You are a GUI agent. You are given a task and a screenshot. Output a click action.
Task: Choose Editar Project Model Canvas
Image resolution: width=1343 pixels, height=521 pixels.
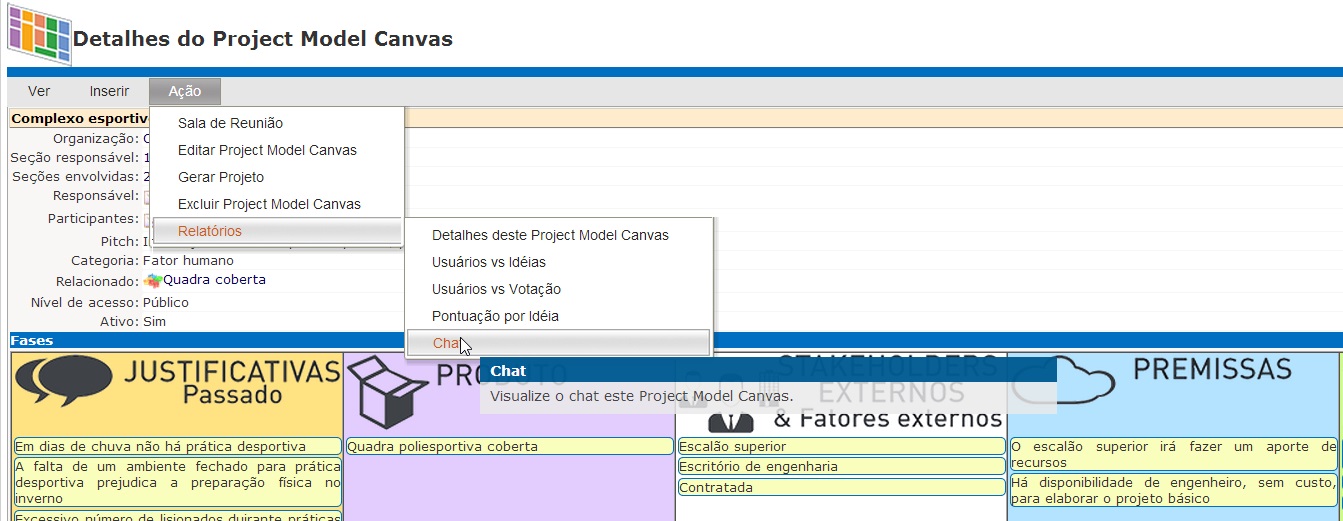[x=277, y=150]
